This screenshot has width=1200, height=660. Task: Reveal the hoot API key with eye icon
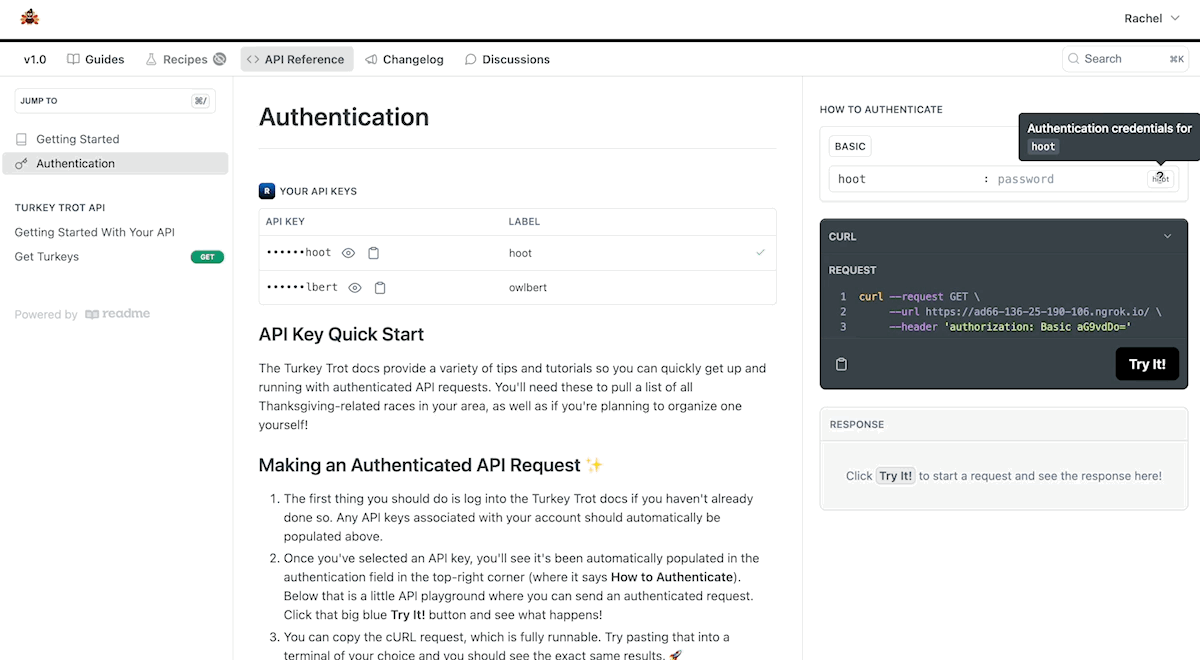tap(348, 253)
